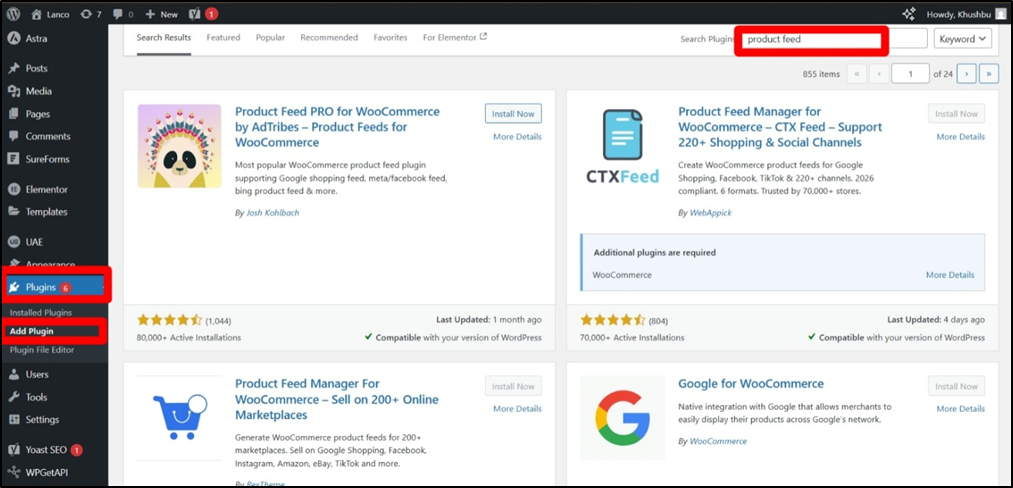Click the Yoast SEO admin bar icon
Viewport: 1013px width, 488px height.
coord(195,14)
